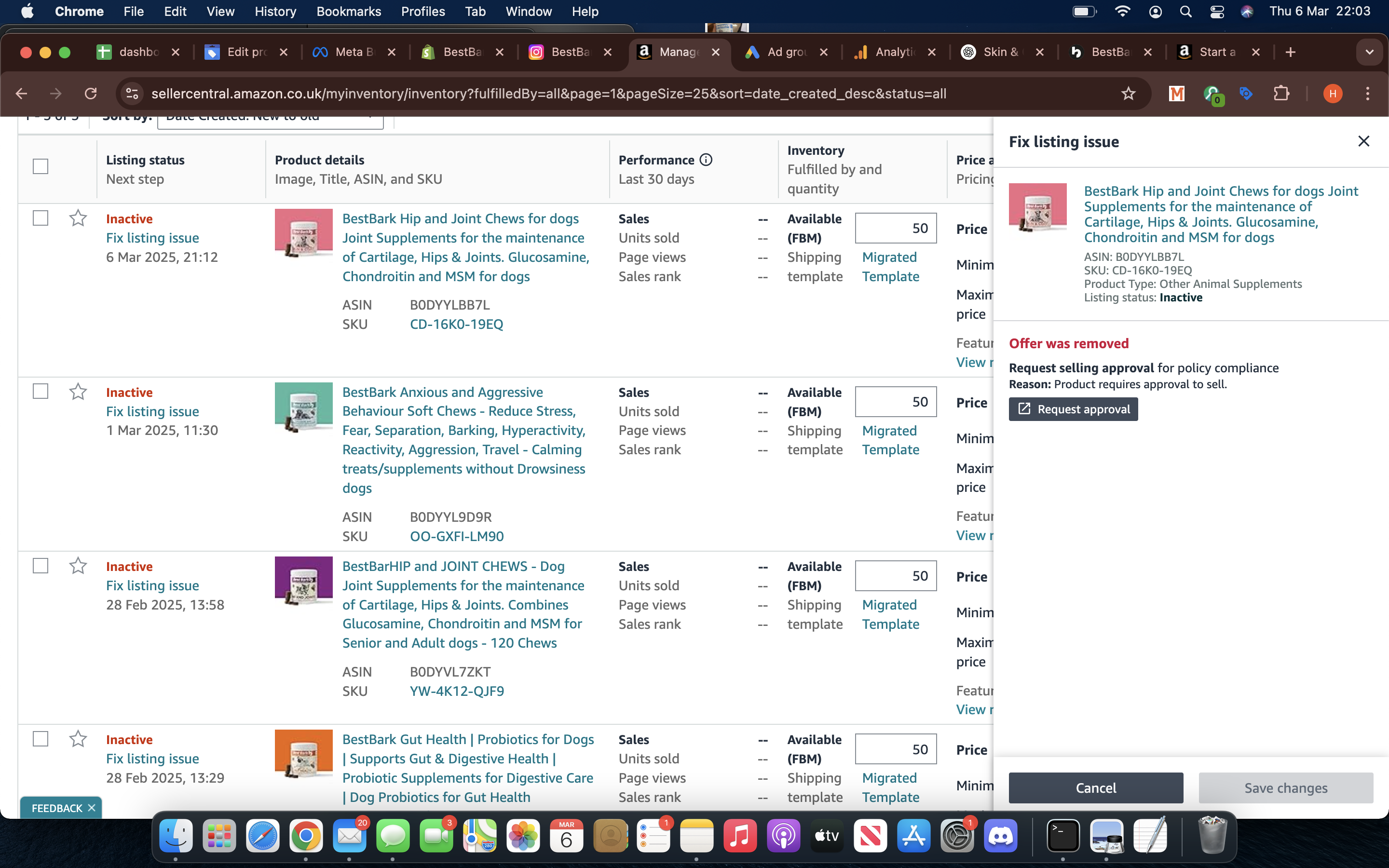Open the profile avatar H

pos(1333,94)
